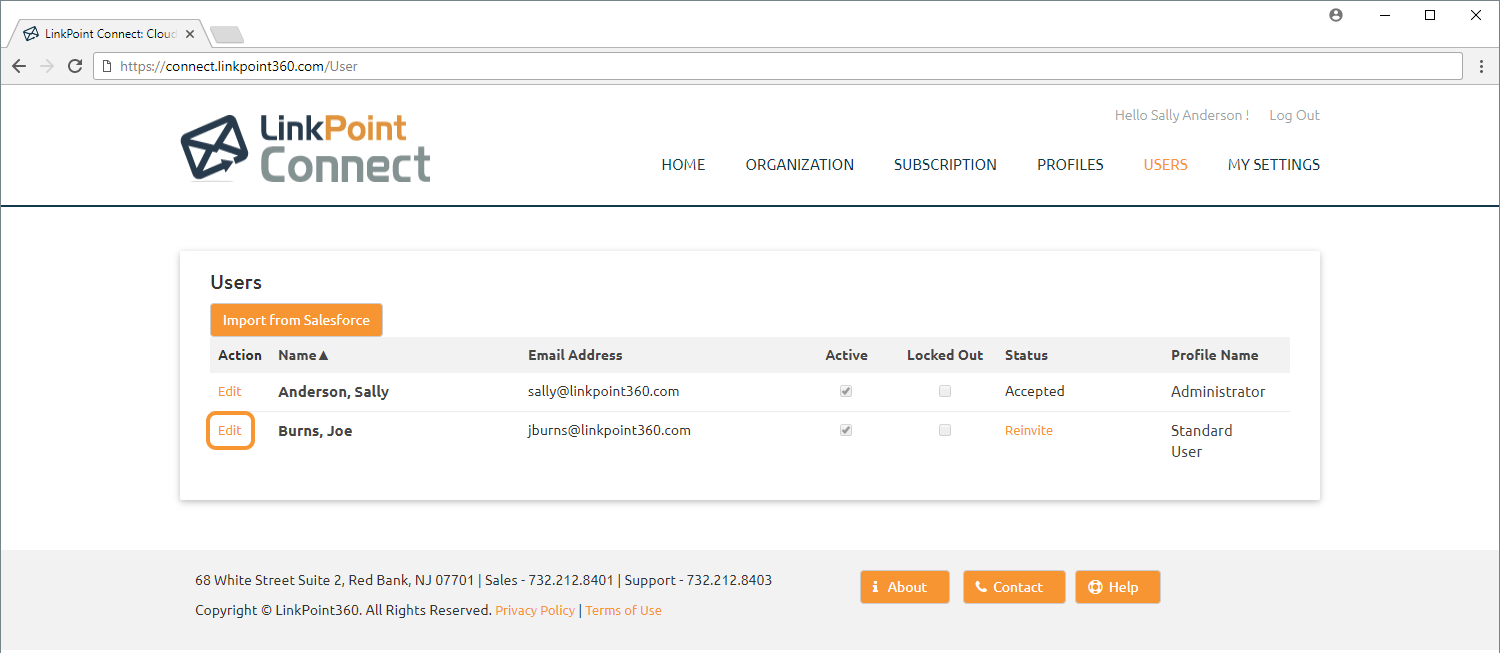The image size is (1500, 653).
Task: Click the Log Out link
Action: click(x=1294, y=115)
